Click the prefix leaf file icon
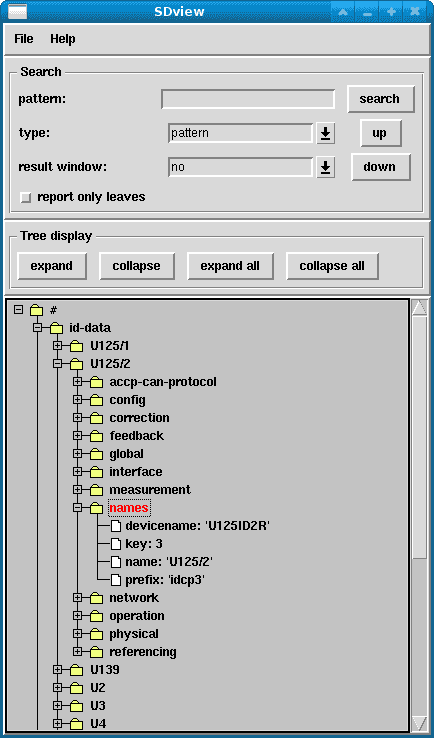Image resolution: width=434 pixels, height=738 pixels. pos(116,580)
